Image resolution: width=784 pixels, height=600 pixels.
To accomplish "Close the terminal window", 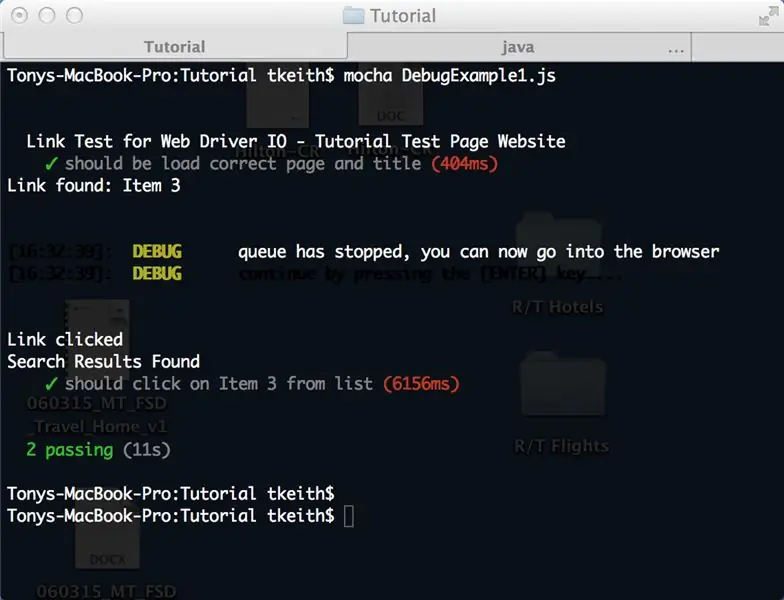I will click(20, 16).
